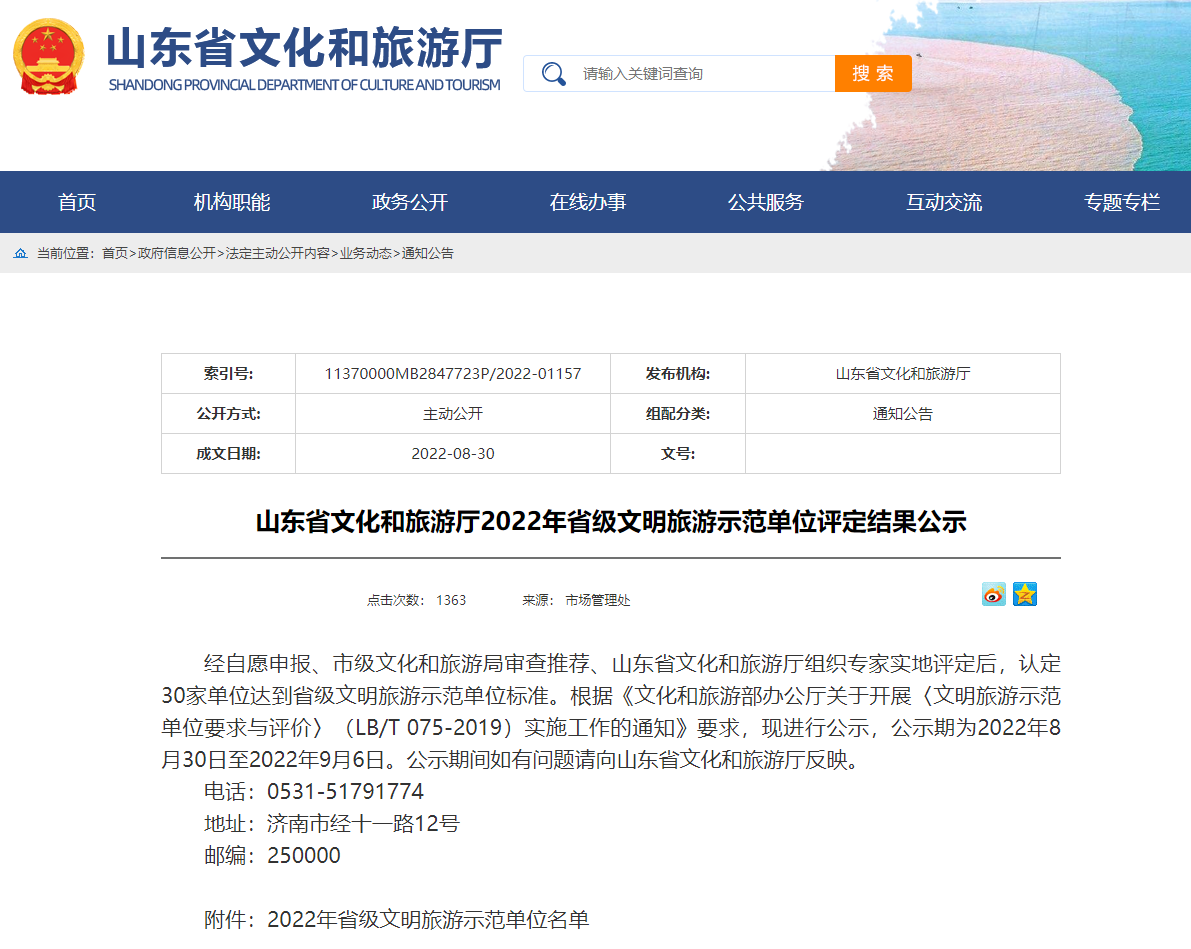Focus the keyword search input field
This screenshot has height=949, width=1191.
[703, 74]
